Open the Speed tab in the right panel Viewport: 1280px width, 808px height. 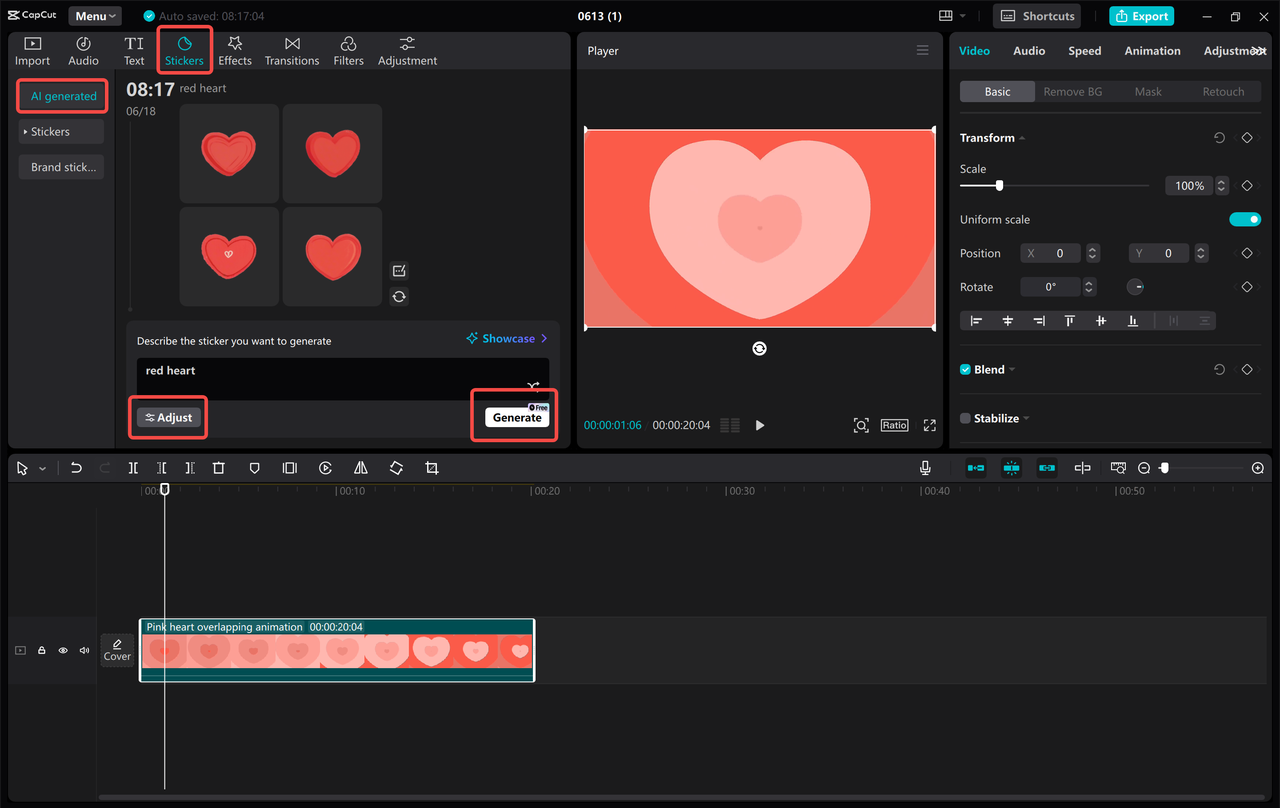coord(1084,50)
